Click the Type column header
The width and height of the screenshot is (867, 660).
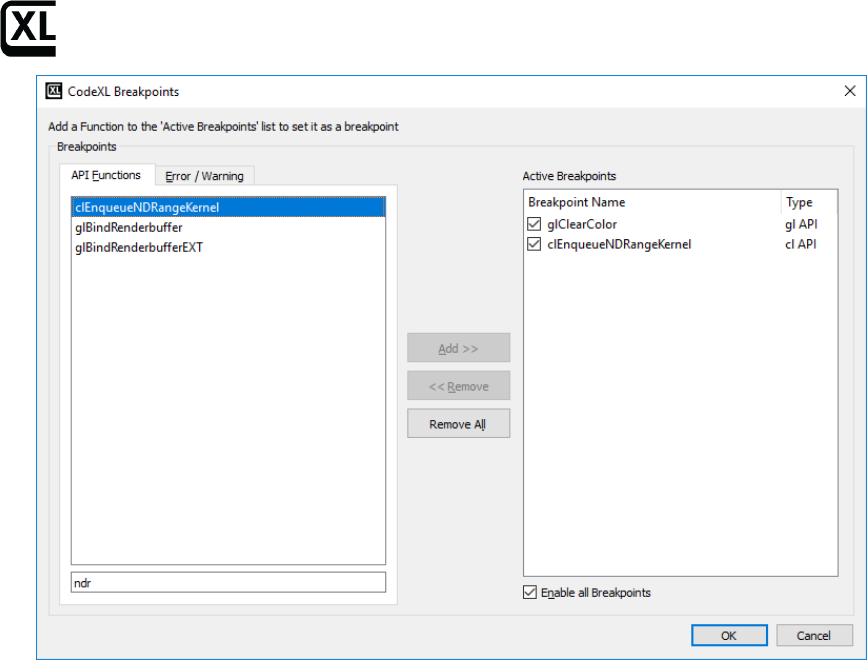point(809,202)
